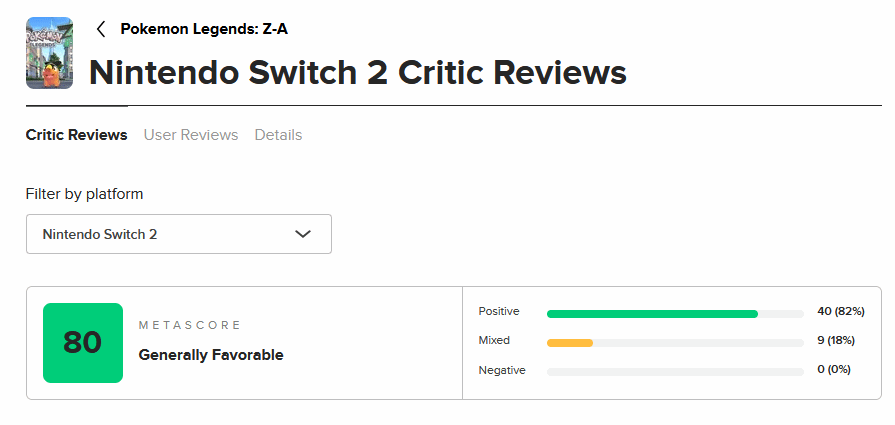
Task: Click the empty Negative reviews bar
Action: pos(675,371)
